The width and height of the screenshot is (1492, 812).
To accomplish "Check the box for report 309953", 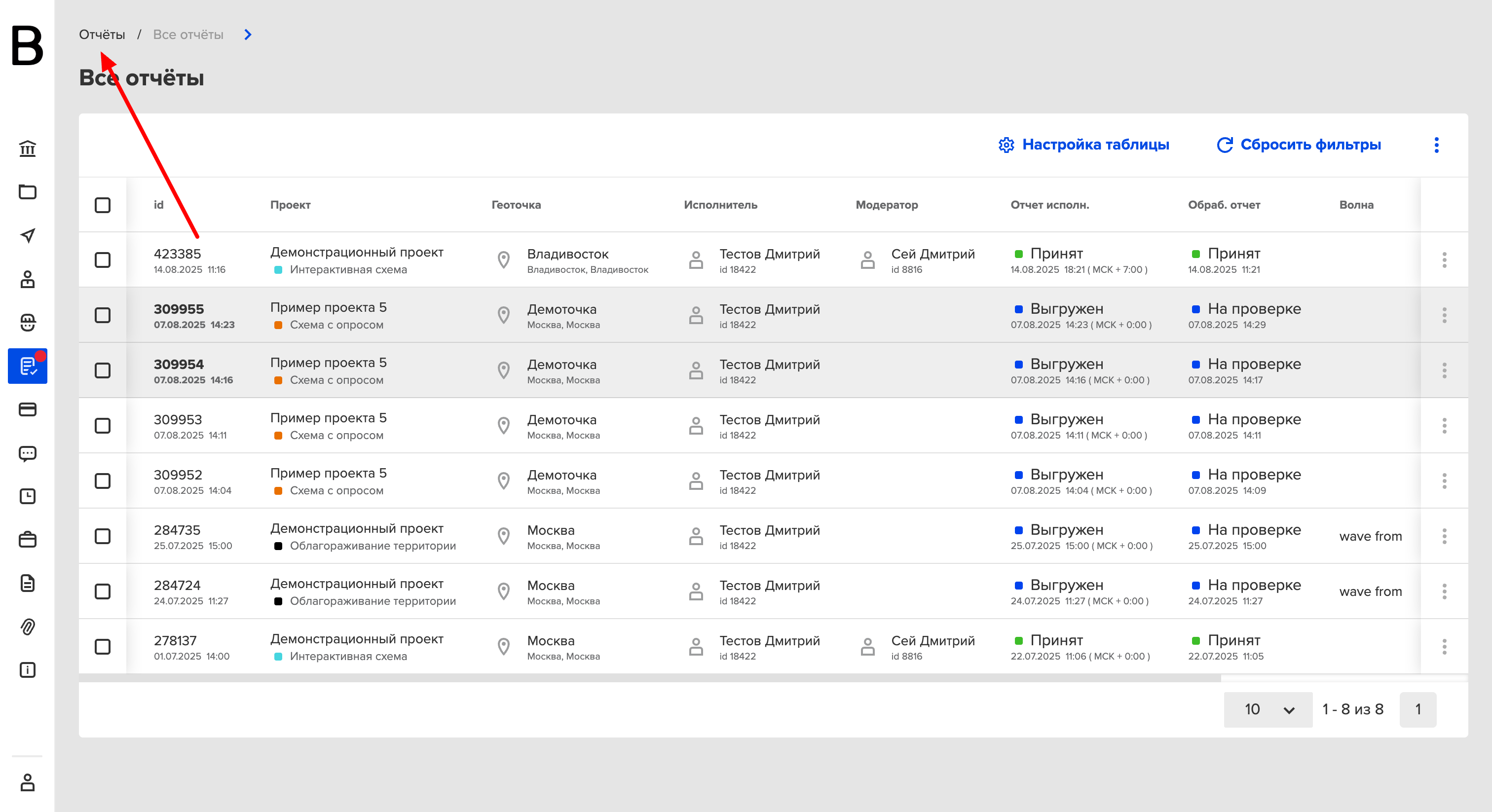I will click(103, 426).
